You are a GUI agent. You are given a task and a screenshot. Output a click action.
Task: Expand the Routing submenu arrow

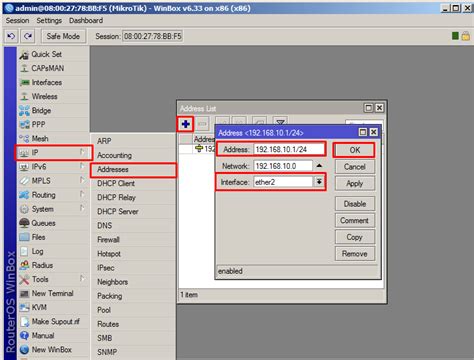[x=82, y=195]
